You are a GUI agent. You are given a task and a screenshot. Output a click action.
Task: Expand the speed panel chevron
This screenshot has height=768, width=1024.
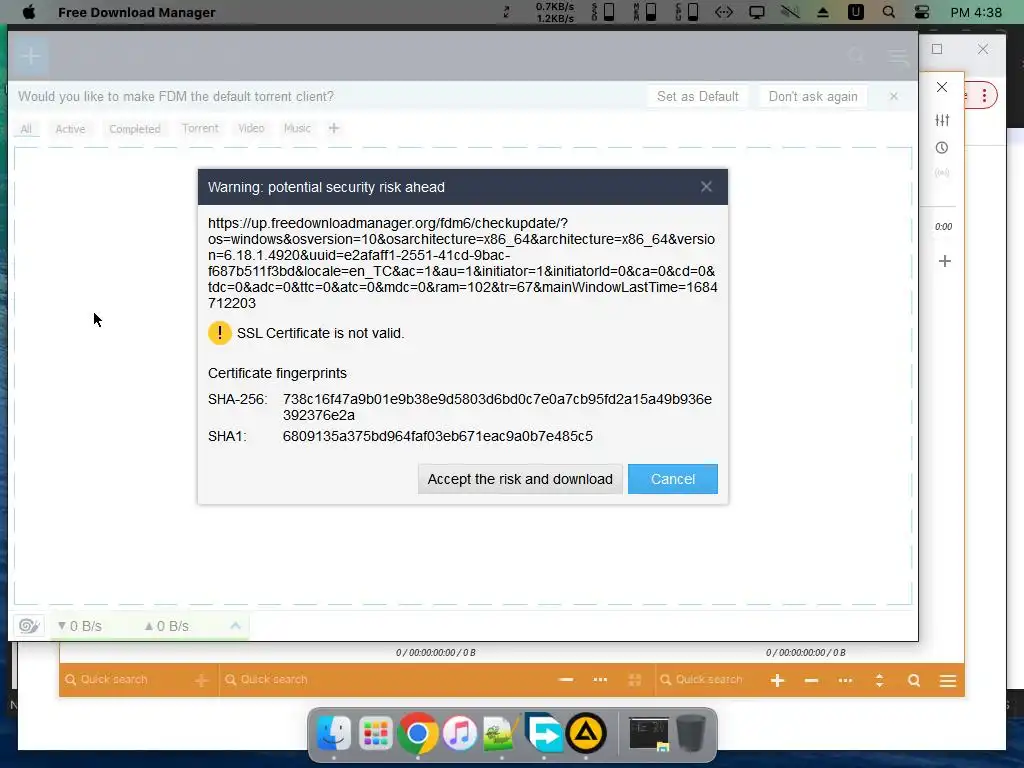tap(236, 626)
